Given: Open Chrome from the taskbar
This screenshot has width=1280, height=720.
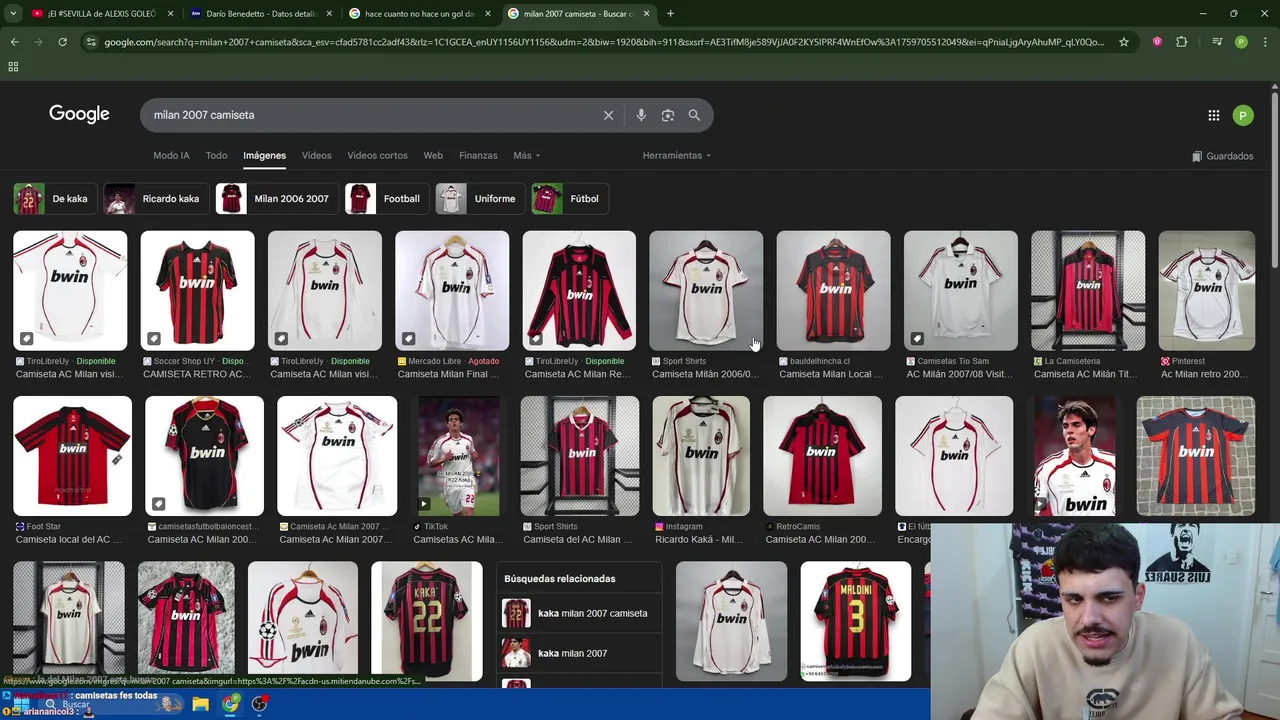Looking at the screenshot, I should 231,704.
